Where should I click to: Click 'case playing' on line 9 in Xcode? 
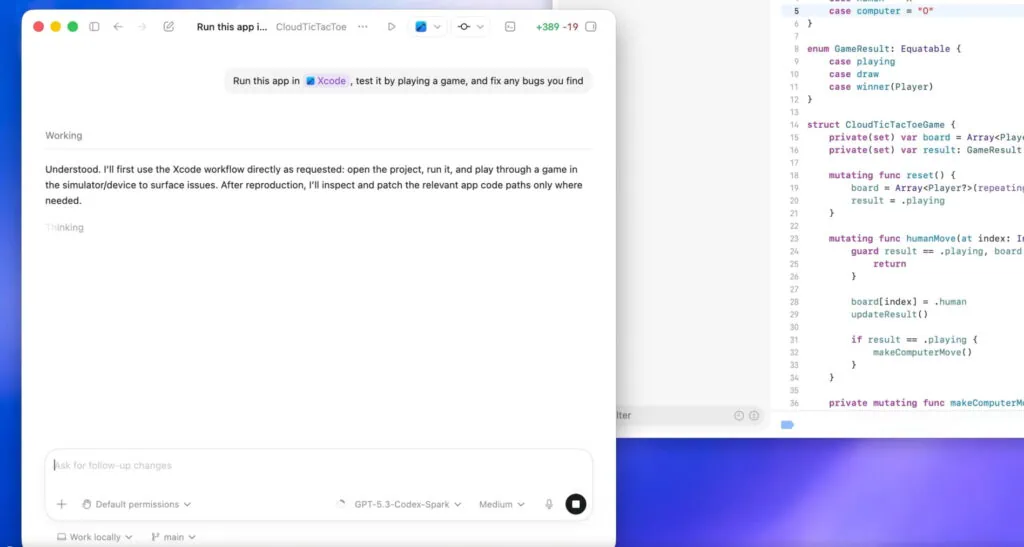[862, 61]
